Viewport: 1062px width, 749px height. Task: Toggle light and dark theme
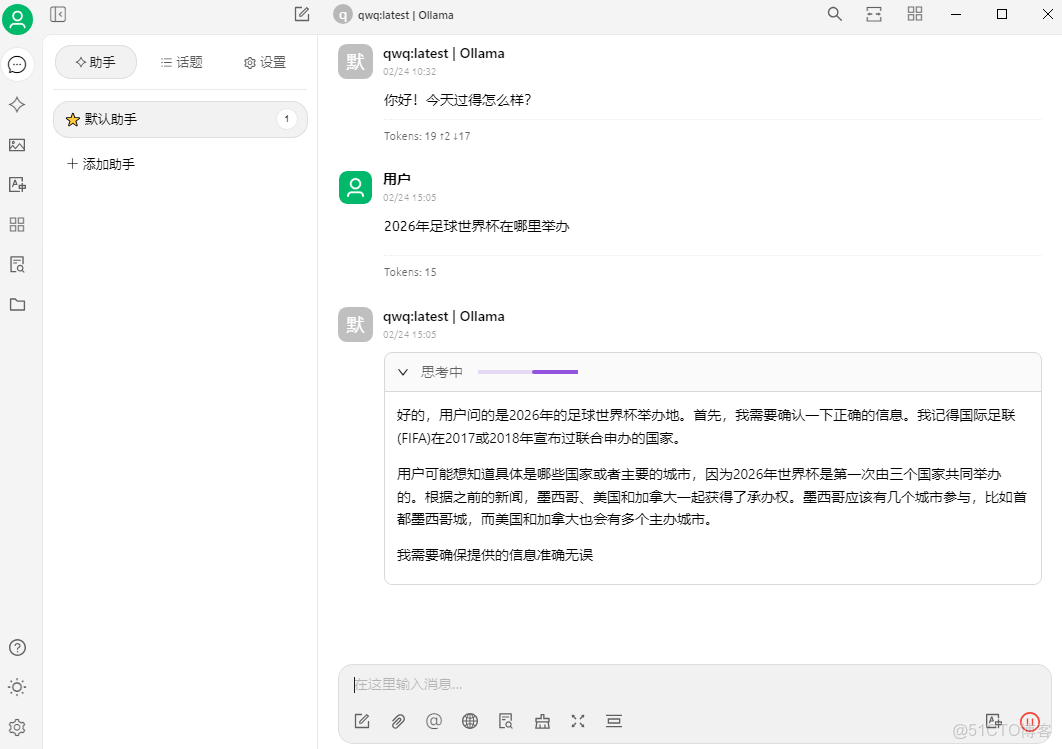pyautogui.click(x=17, y=687)
